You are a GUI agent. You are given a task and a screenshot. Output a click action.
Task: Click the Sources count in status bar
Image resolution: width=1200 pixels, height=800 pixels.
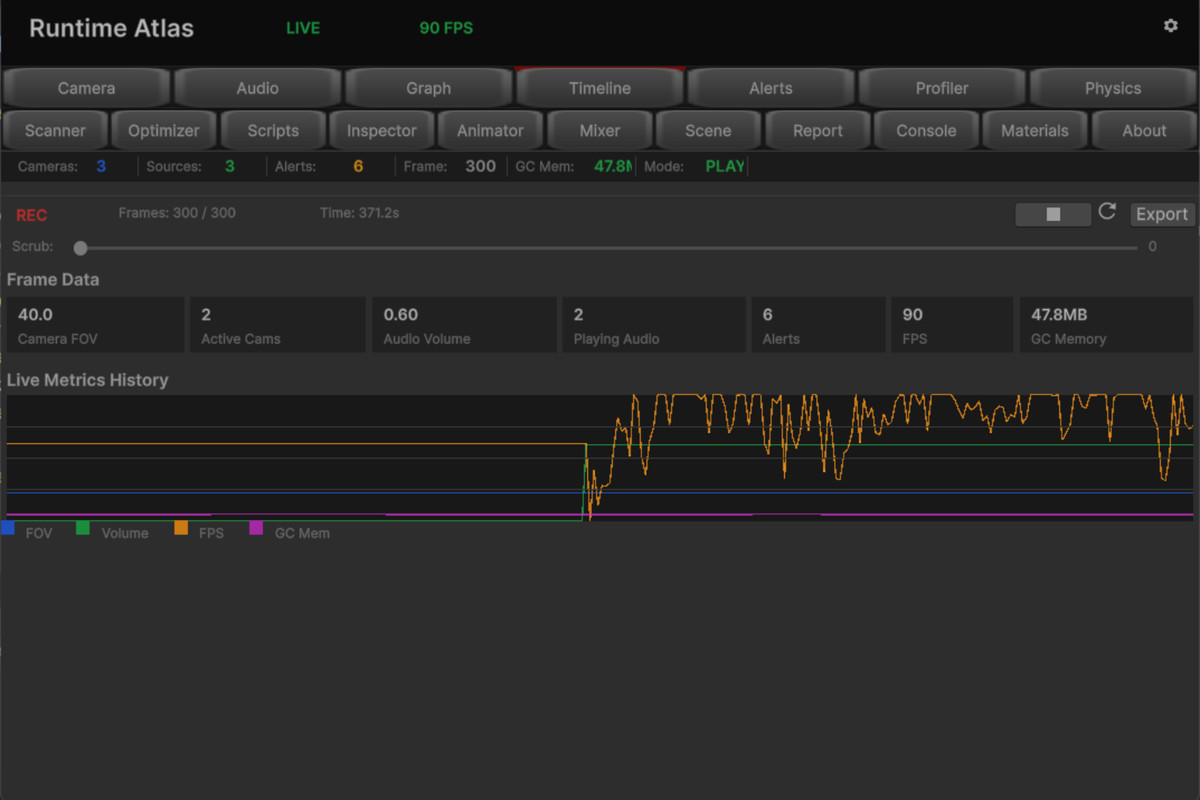point(229,166)
